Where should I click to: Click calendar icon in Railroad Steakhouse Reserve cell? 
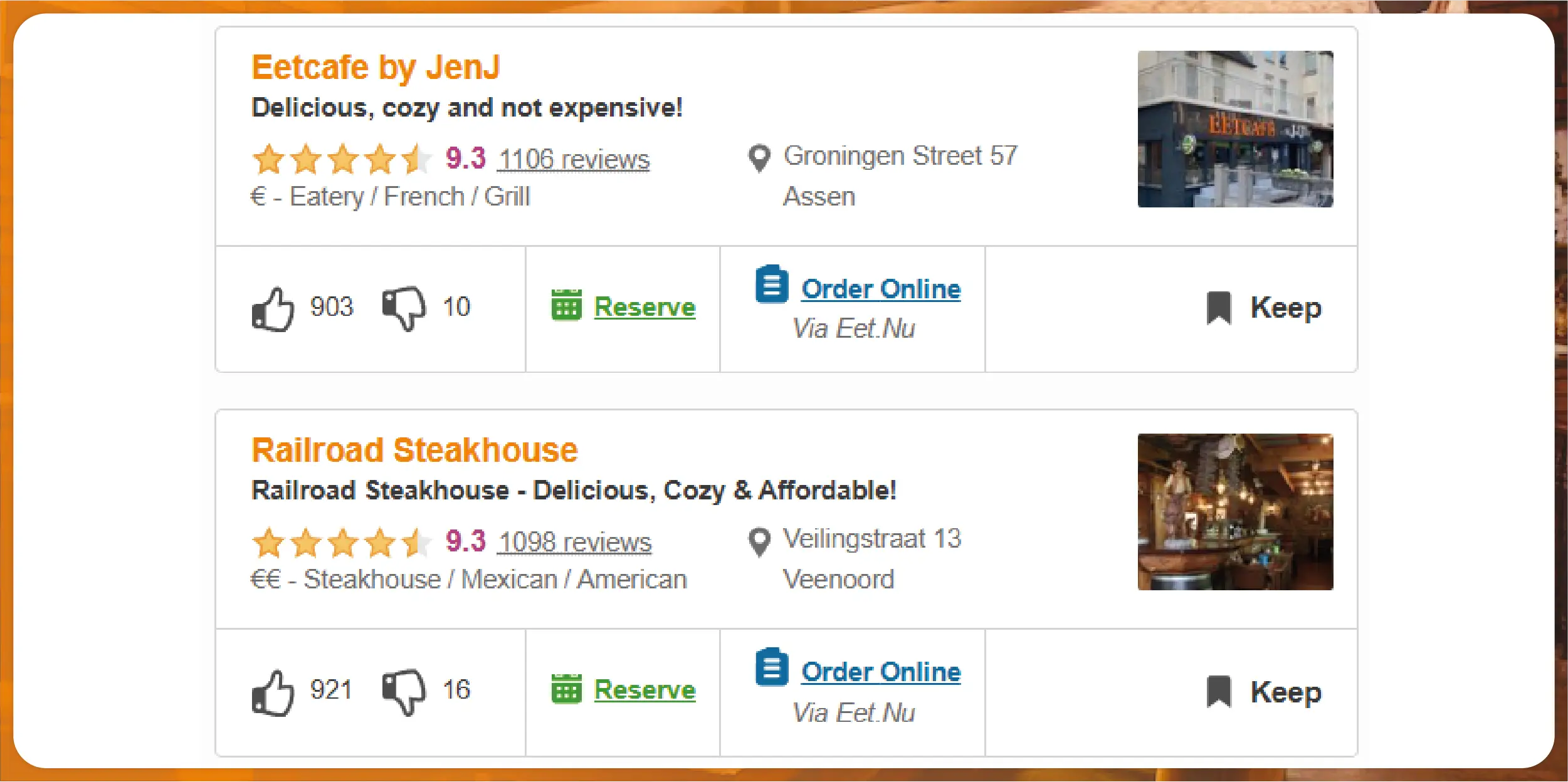(x=566, y=689)
